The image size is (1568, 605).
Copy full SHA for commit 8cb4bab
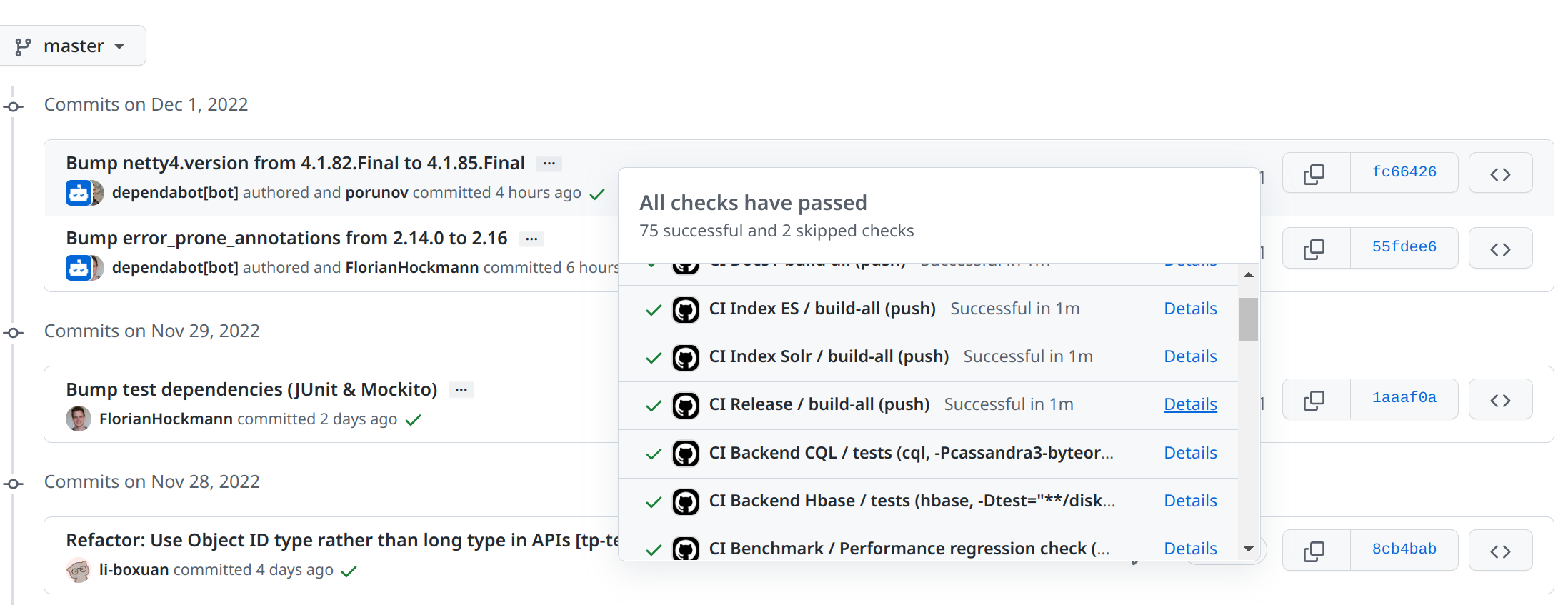(x=1315, y=551)
